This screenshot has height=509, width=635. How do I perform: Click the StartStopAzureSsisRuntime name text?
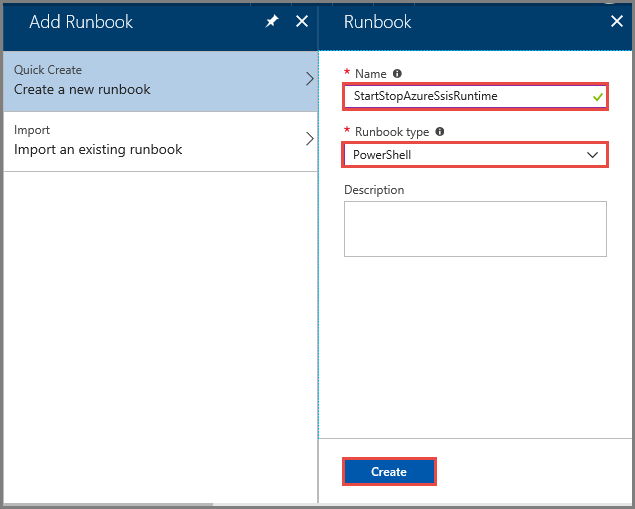425,97
